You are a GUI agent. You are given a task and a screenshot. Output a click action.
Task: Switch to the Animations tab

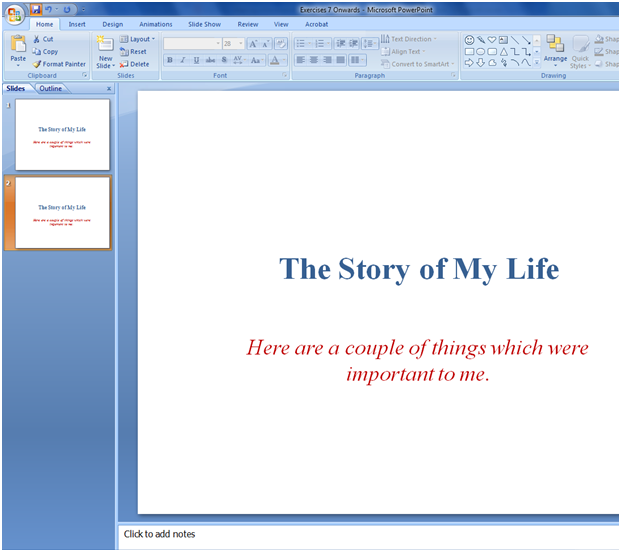click(x=156, y=24)
